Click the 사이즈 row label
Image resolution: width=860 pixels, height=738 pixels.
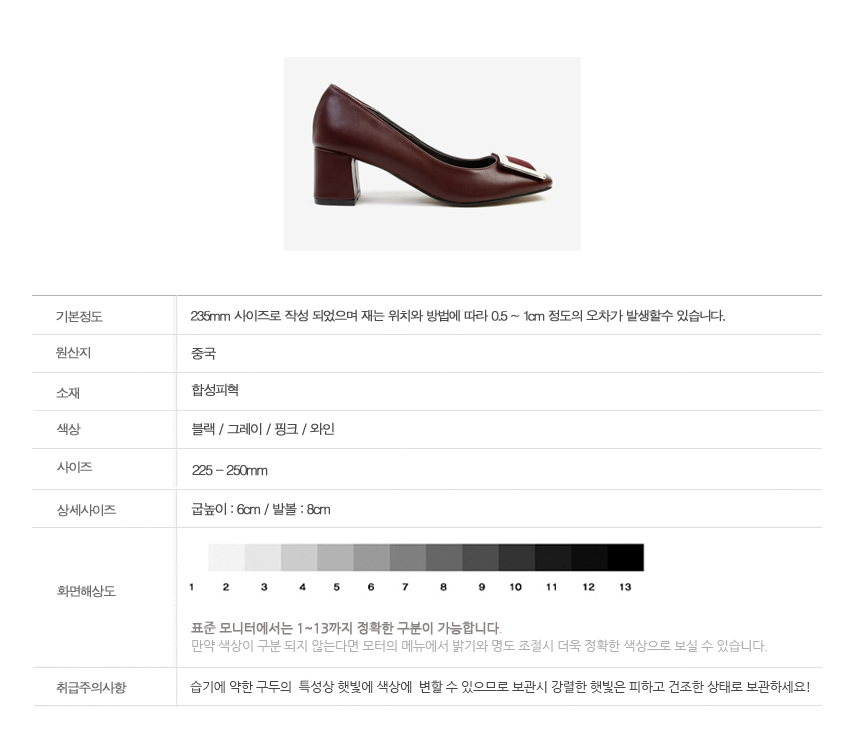pyautogui.click(x=74, y=467)
